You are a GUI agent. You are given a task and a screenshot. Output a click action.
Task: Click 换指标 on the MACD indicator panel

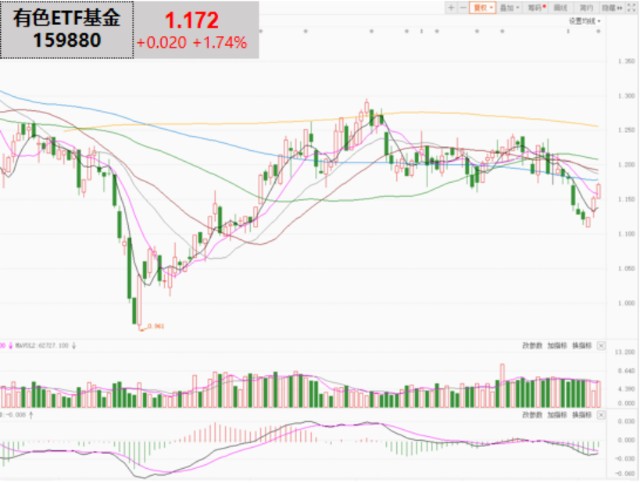click(582, 415)
